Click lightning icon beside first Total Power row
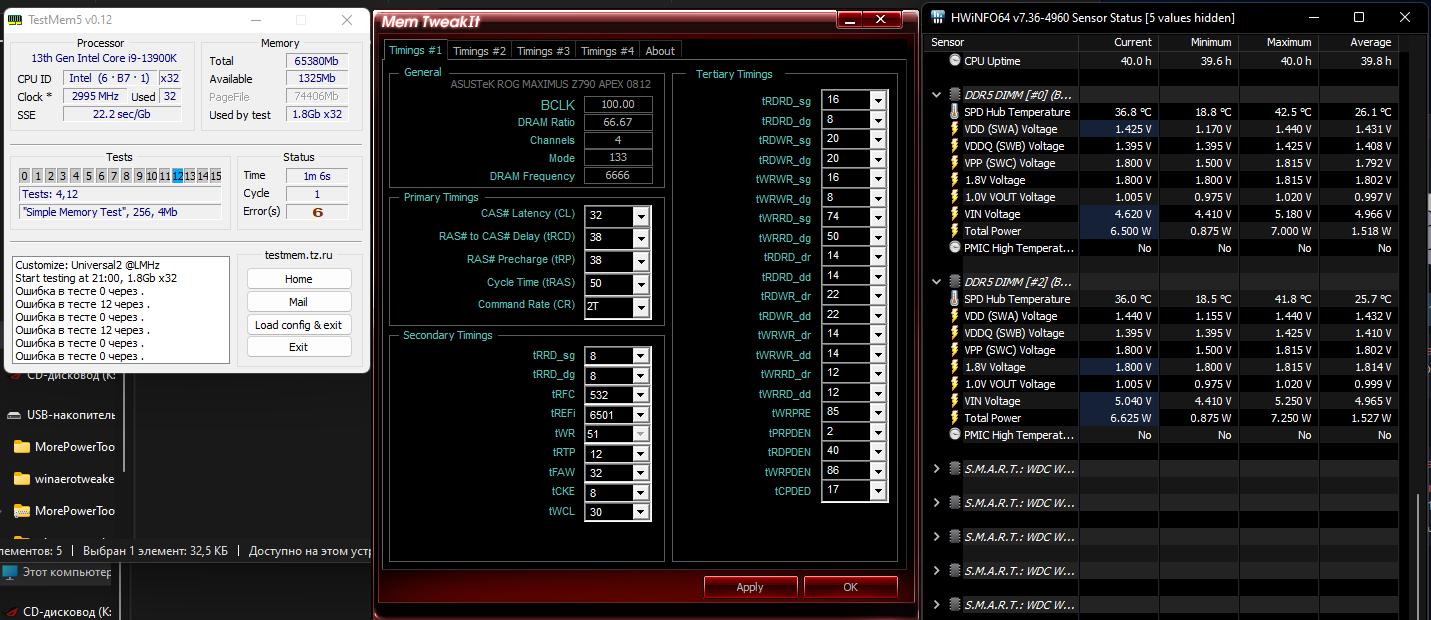The width and height of the screenshot is (1431, 620). coord(954,231)
